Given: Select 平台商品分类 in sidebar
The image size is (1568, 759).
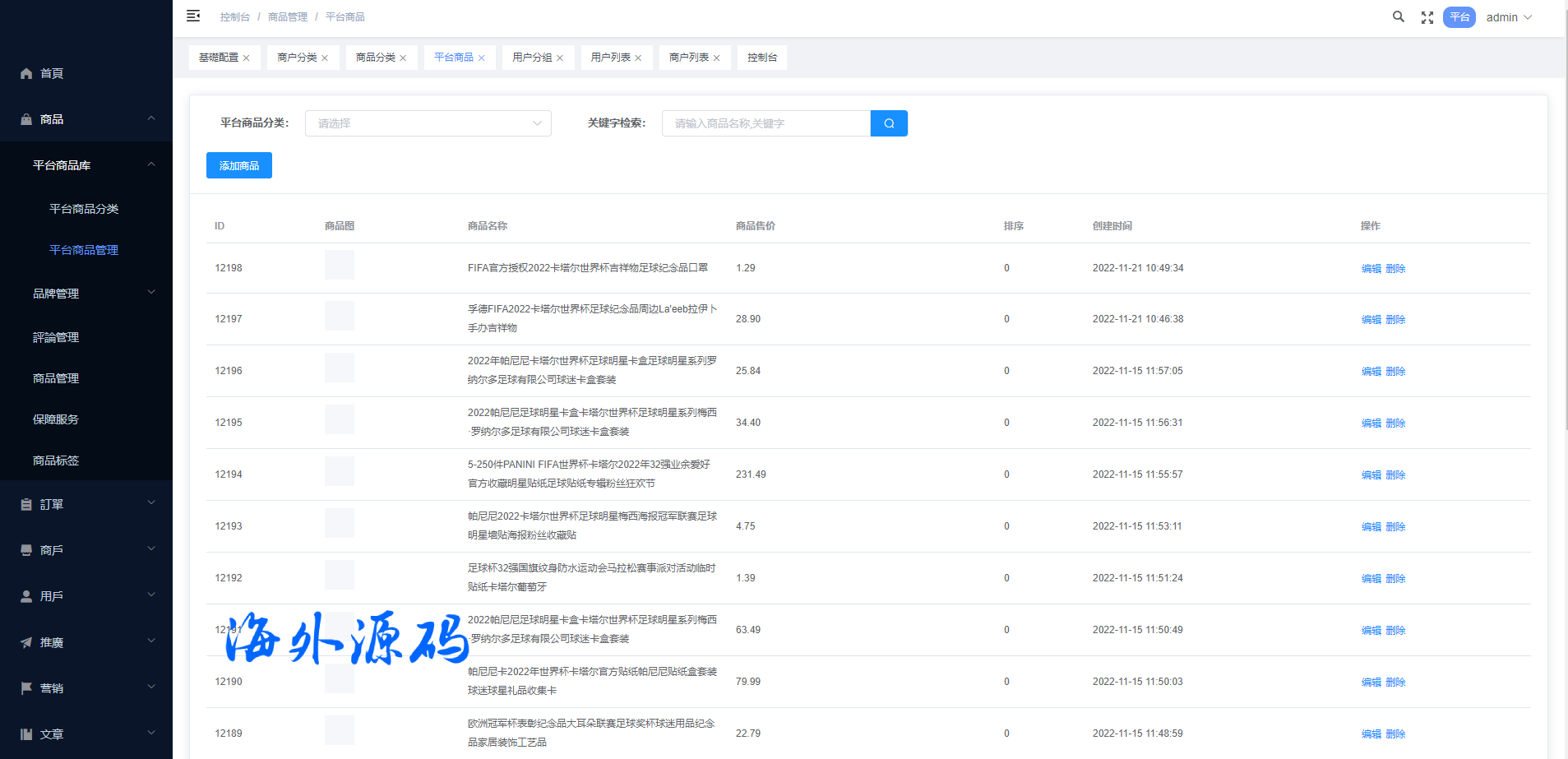Looking at the screenshot, I should tap(84, 209).
